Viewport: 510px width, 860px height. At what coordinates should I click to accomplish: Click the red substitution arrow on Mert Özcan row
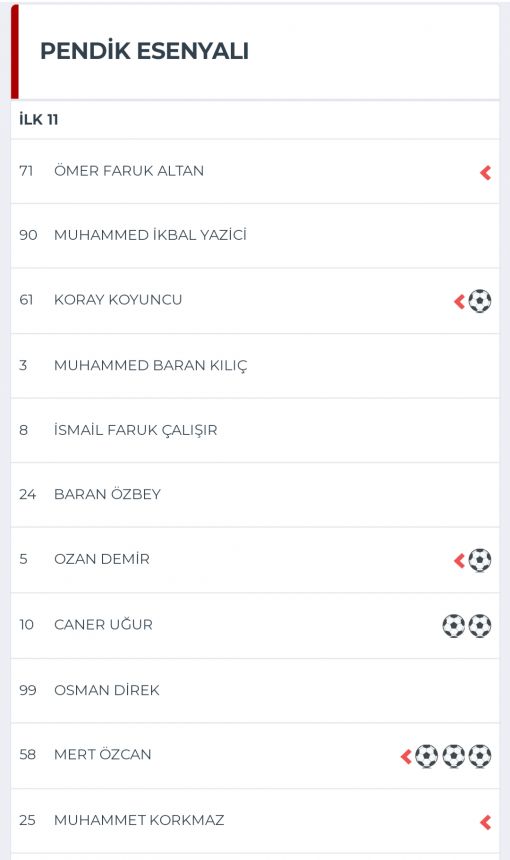point(406,756)
